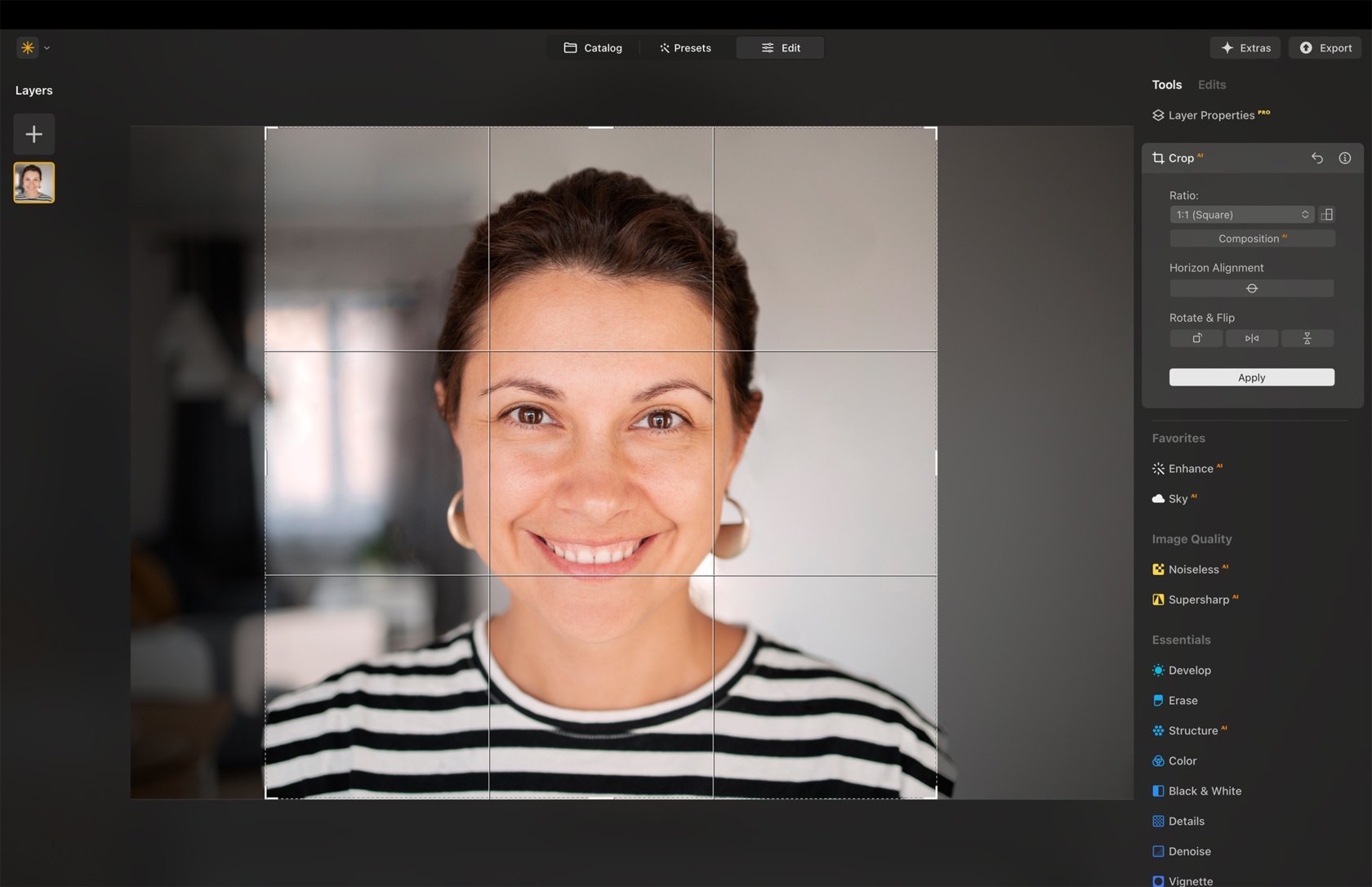
Task: Click the AI Composition button
Action: (1251, 238)
